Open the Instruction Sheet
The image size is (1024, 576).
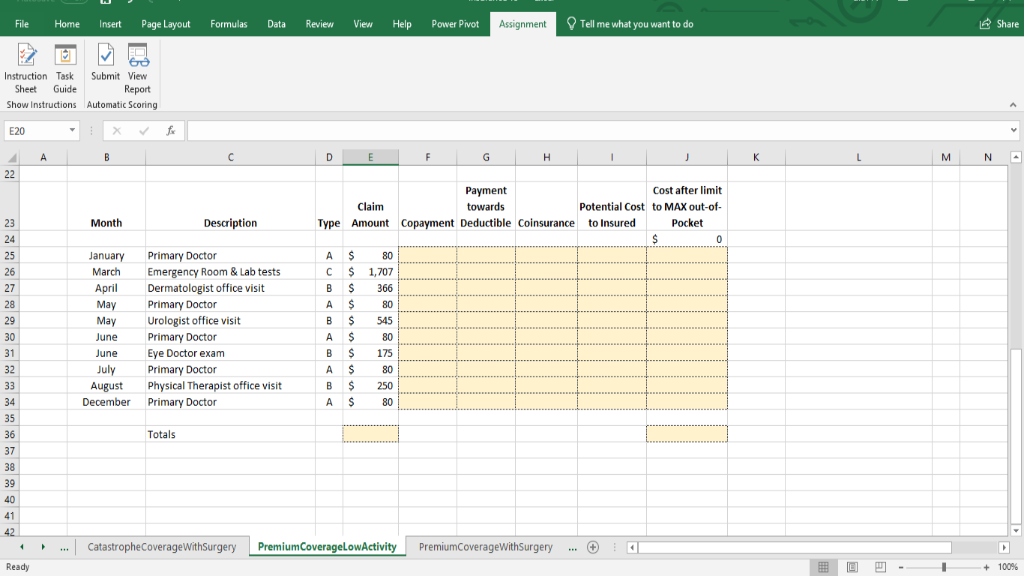click(x=25, y=68)
